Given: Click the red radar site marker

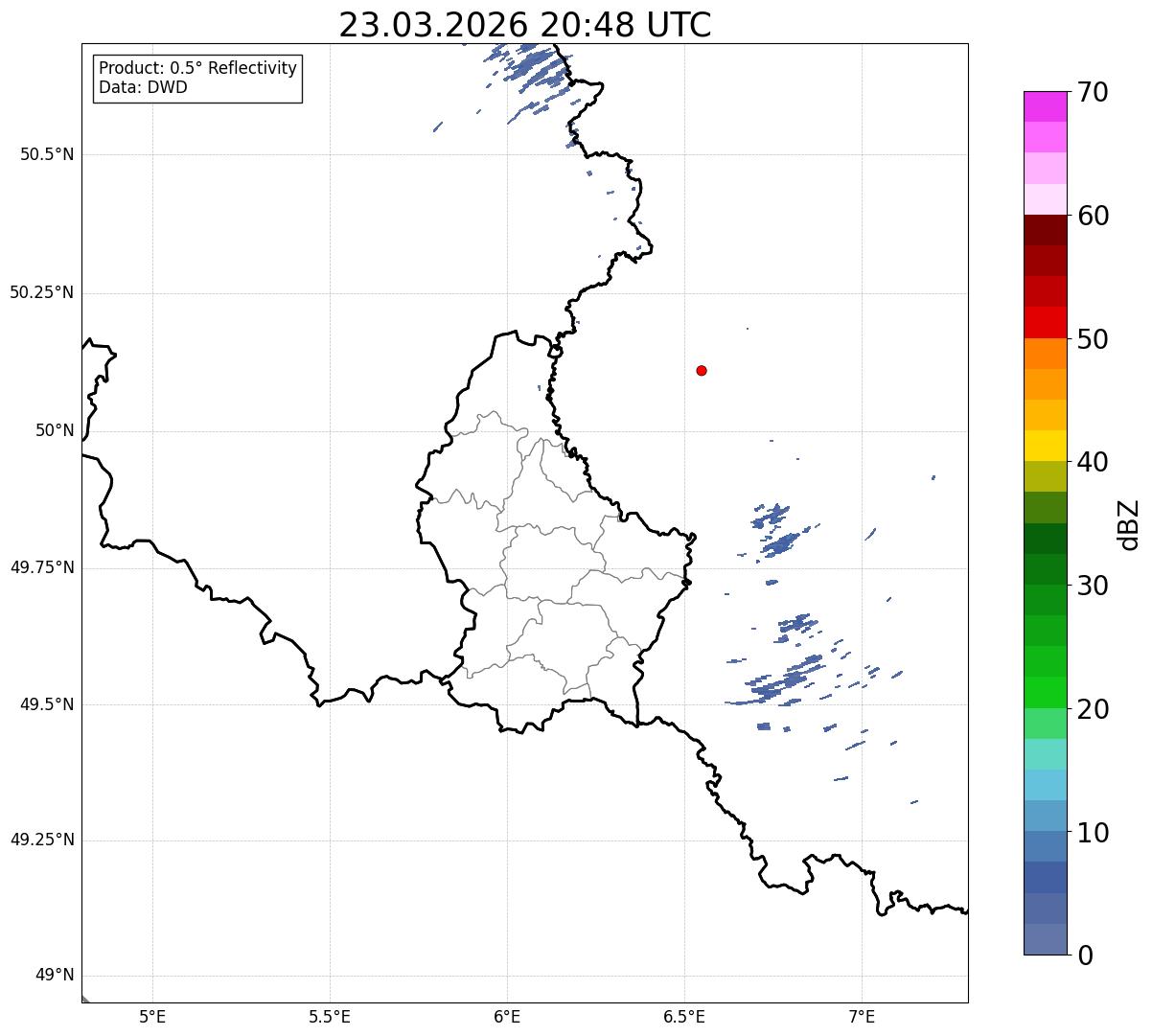Looking at the screenshot, I should click(702, 370).
